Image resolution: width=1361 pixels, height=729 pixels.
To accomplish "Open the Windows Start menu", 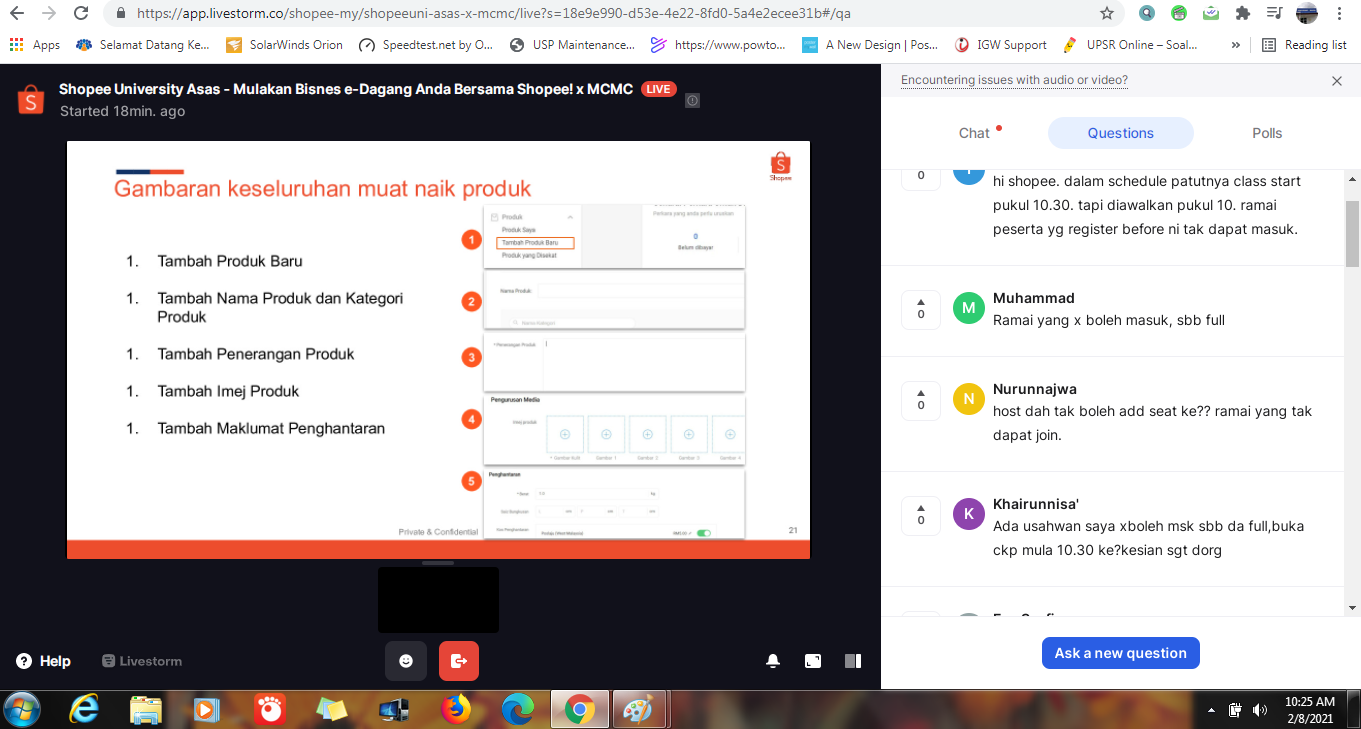I will (23, 710).
